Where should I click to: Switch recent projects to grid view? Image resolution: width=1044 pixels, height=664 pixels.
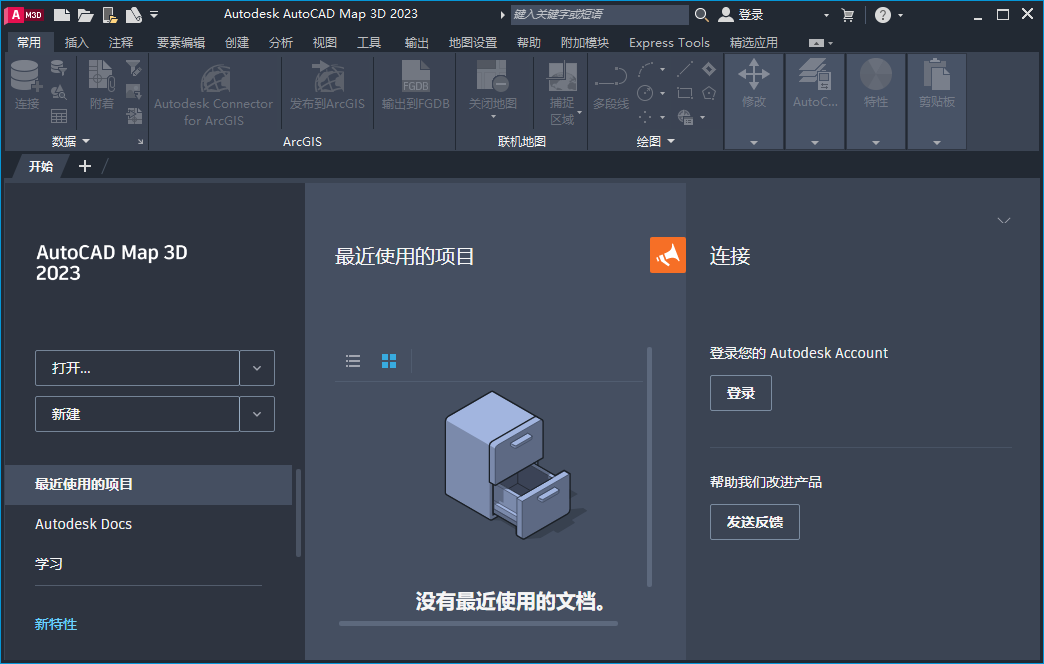click(x=388, y=361)
